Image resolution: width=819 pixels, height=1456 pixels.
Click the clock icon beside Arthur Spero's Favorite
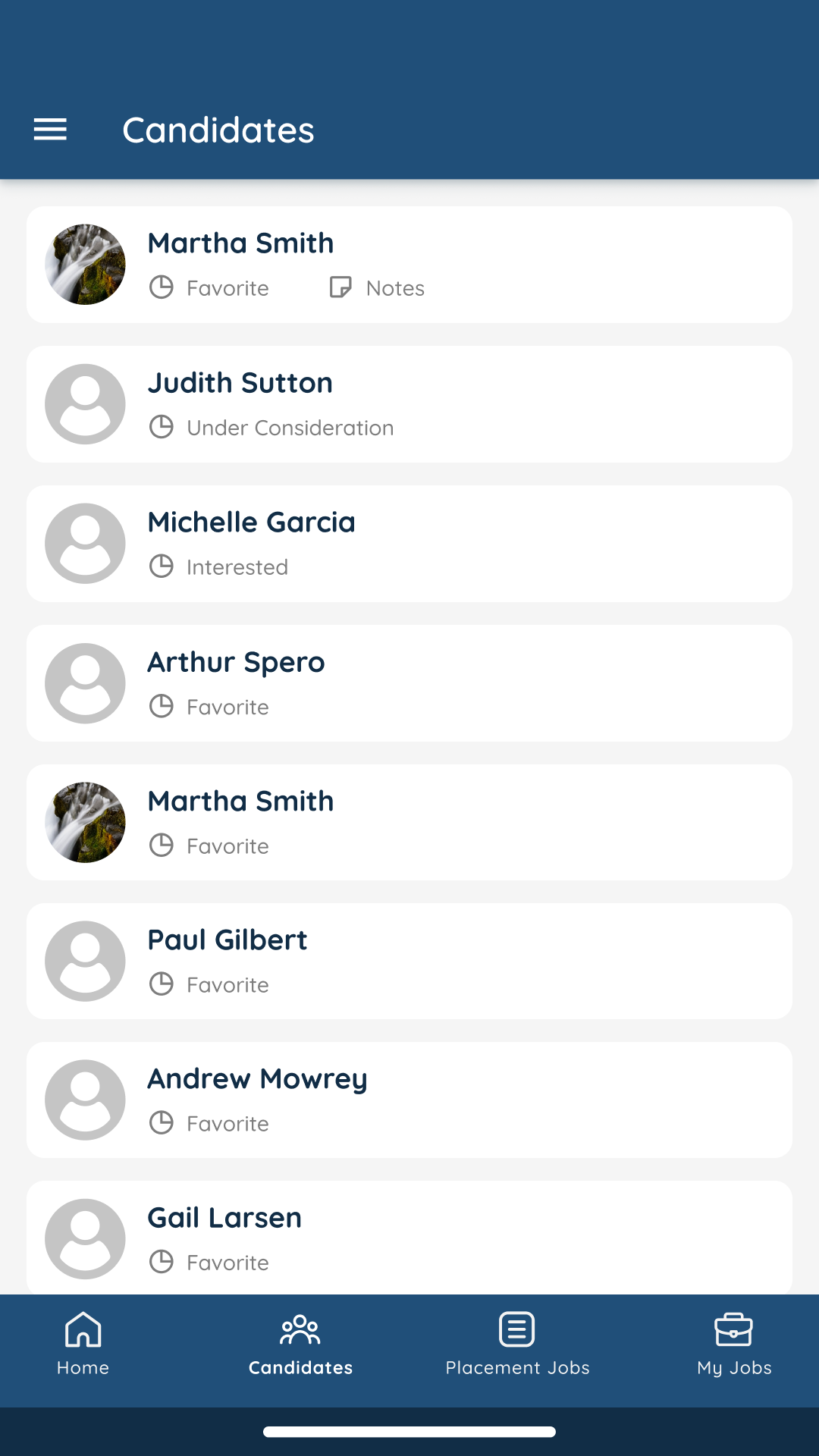point(162,706)
